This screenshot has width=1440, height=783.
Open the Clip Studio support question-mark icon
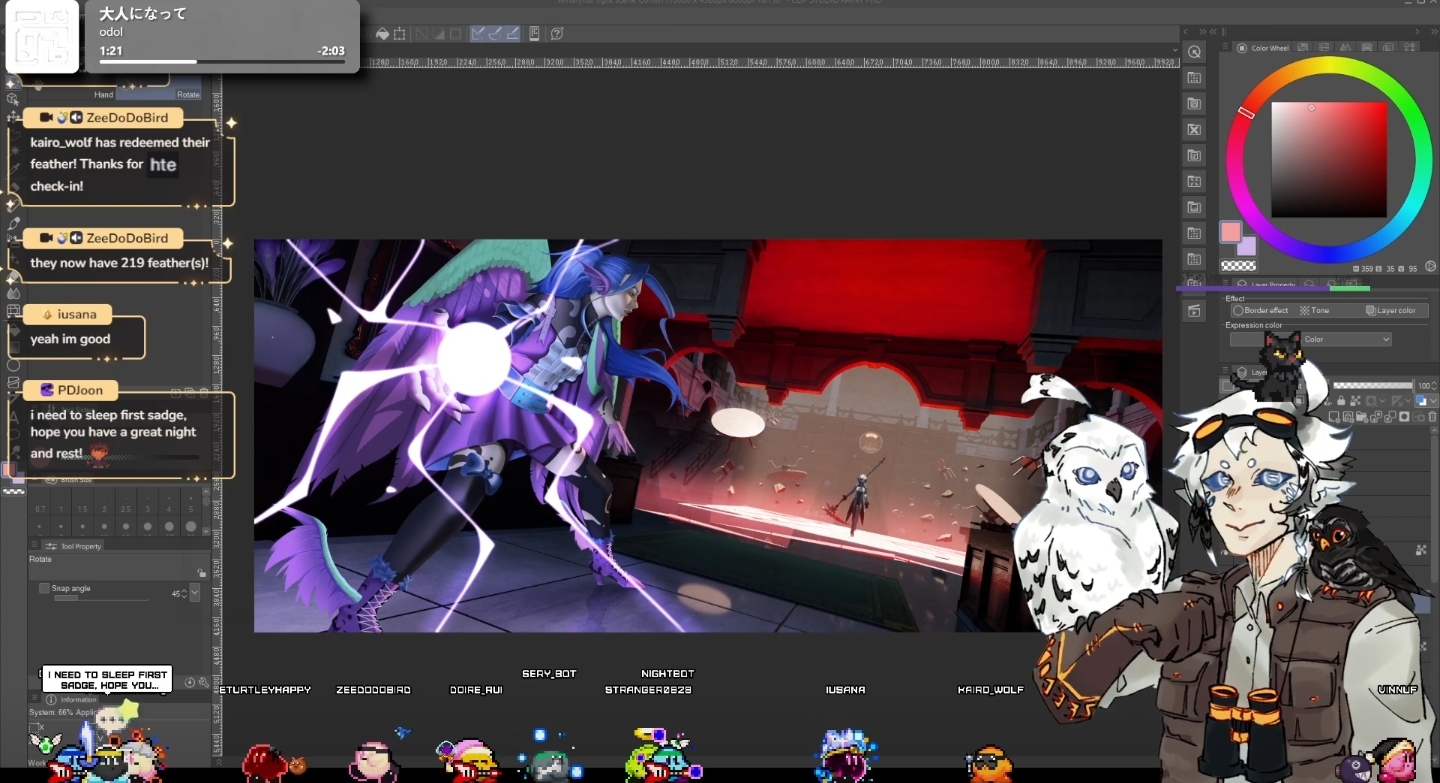click(x=557, y=34)
